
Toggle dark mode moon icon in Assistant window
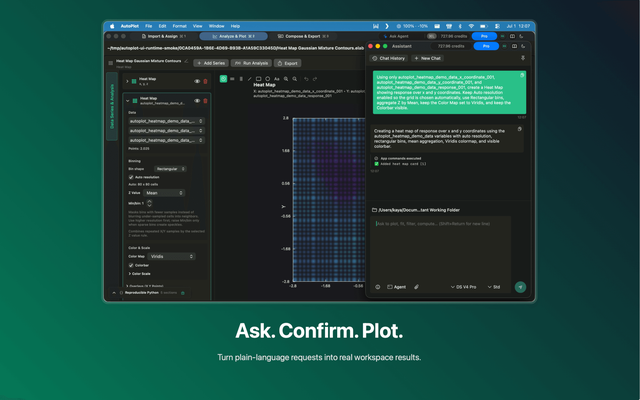[x=523, y=46]
